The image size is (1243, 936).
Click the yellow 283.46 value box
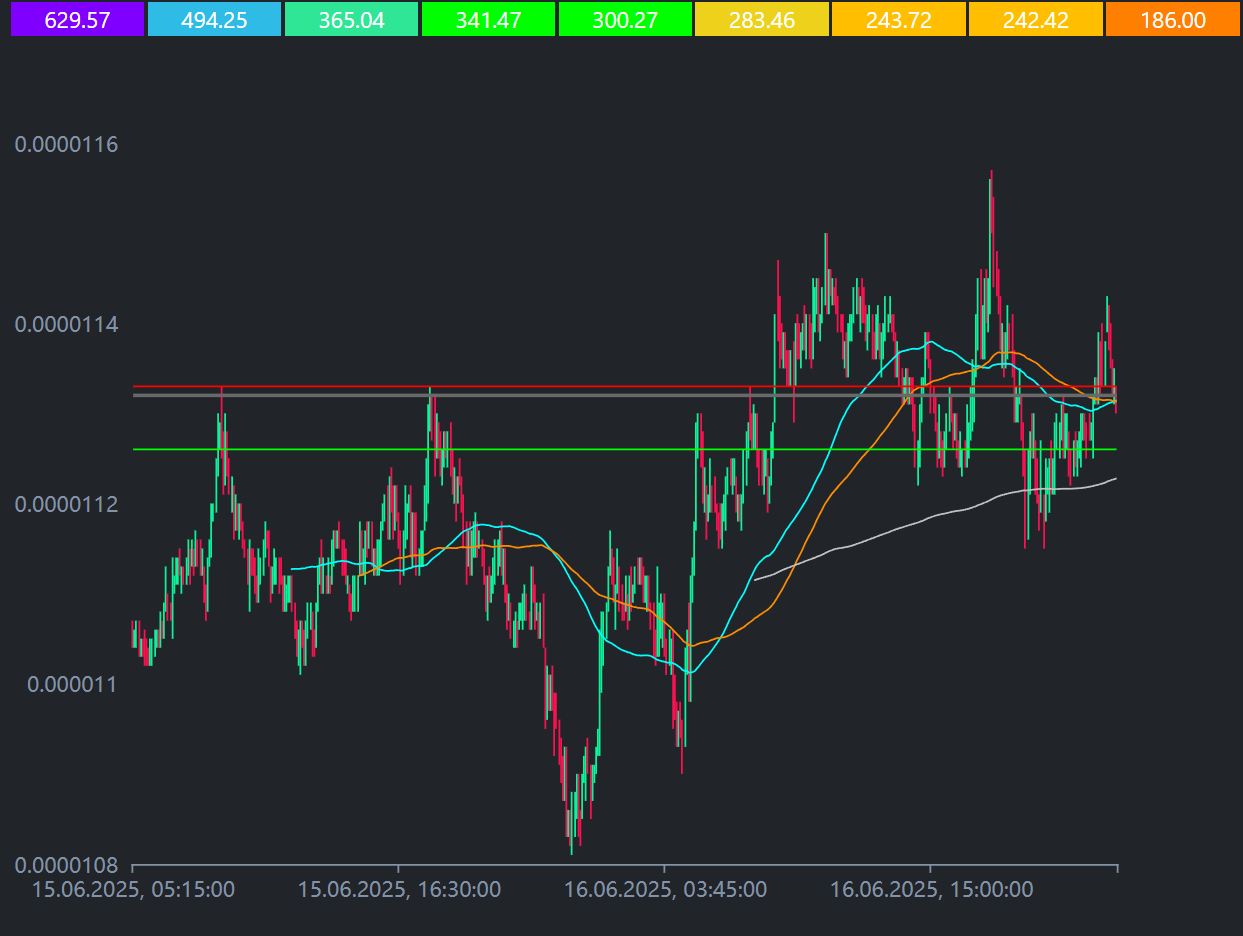[762, 19]
